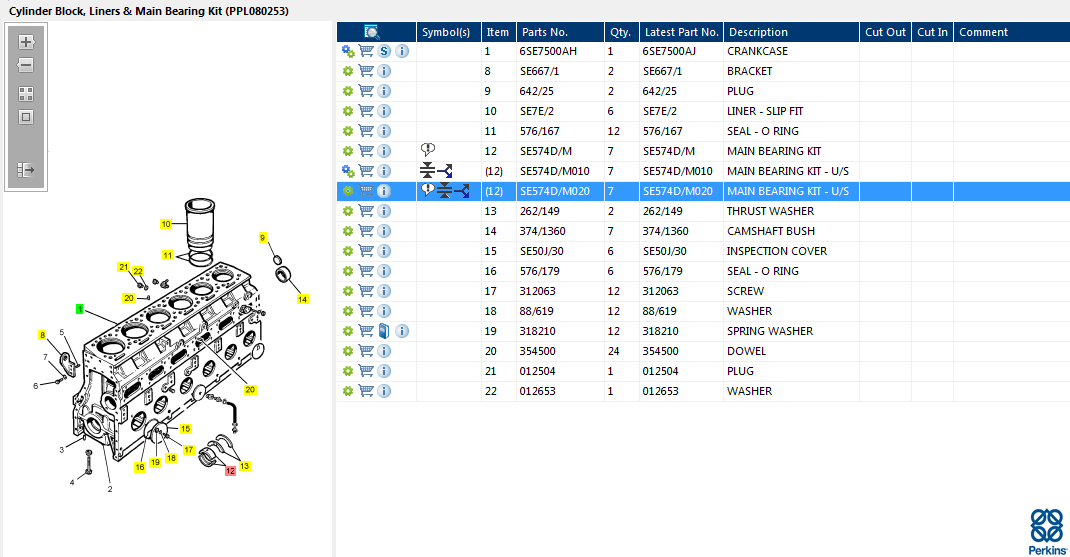Click the blue S icon on CRANKCASE row
This screenshot has height=557, width=1070.
384,51
